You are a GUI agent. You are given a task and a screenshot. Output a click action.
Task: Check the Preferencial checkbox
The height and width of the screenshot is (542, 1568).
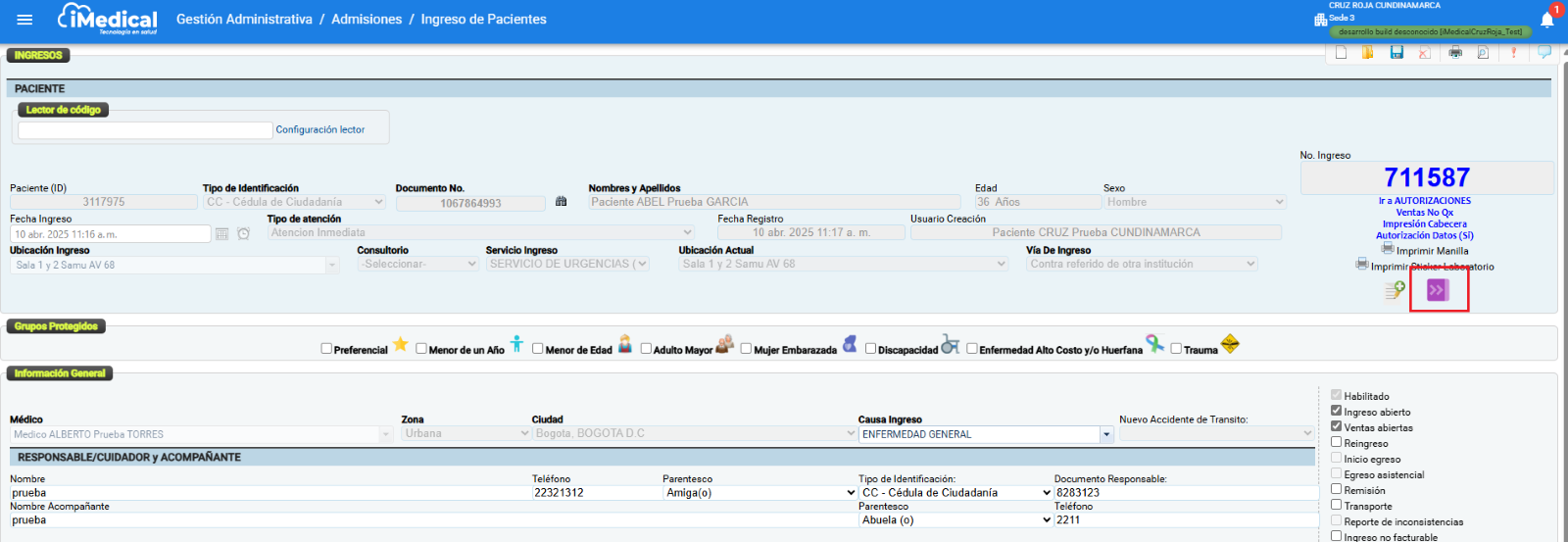click(327, 349)
